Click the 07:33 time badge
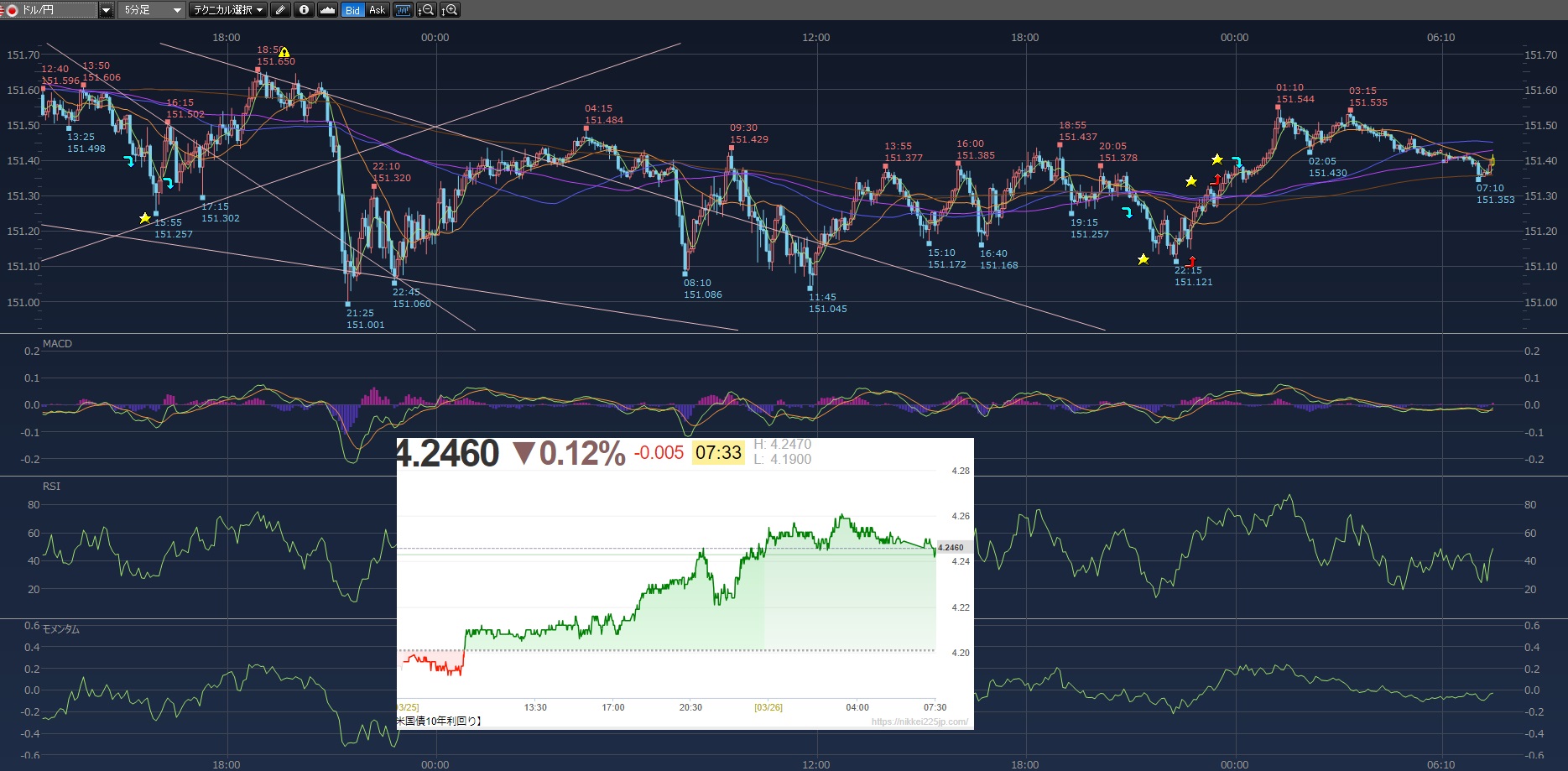1568x771 pixels. [x=718, y=453]
